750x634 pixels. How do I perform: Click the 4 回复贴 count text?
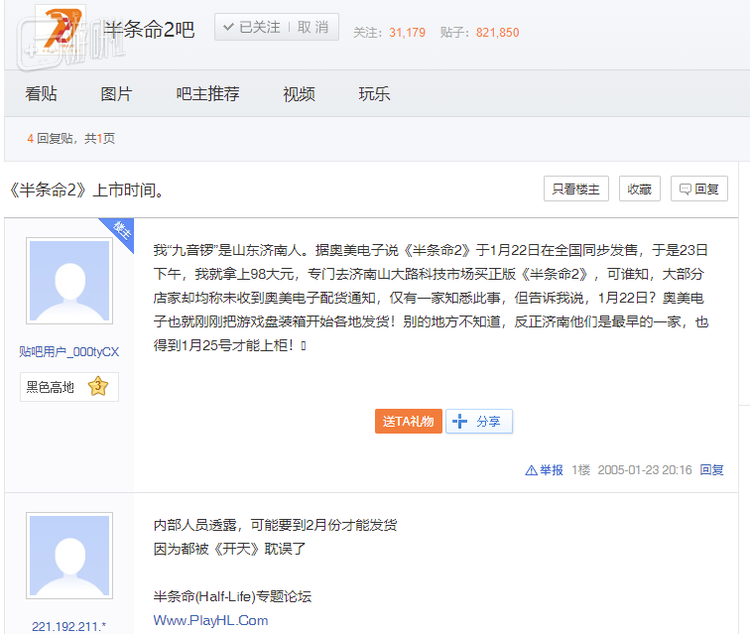[x=50, y=139]
